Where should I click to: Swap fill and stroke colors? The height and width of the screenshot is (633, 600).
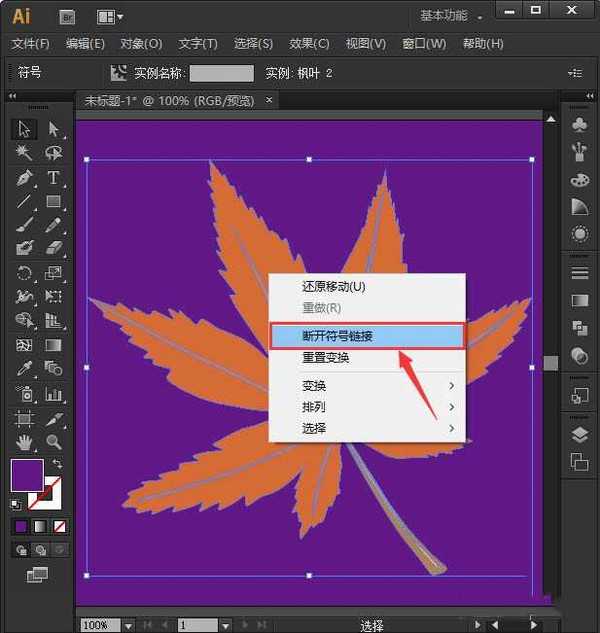pyautogui.click(x=57, y=465)
